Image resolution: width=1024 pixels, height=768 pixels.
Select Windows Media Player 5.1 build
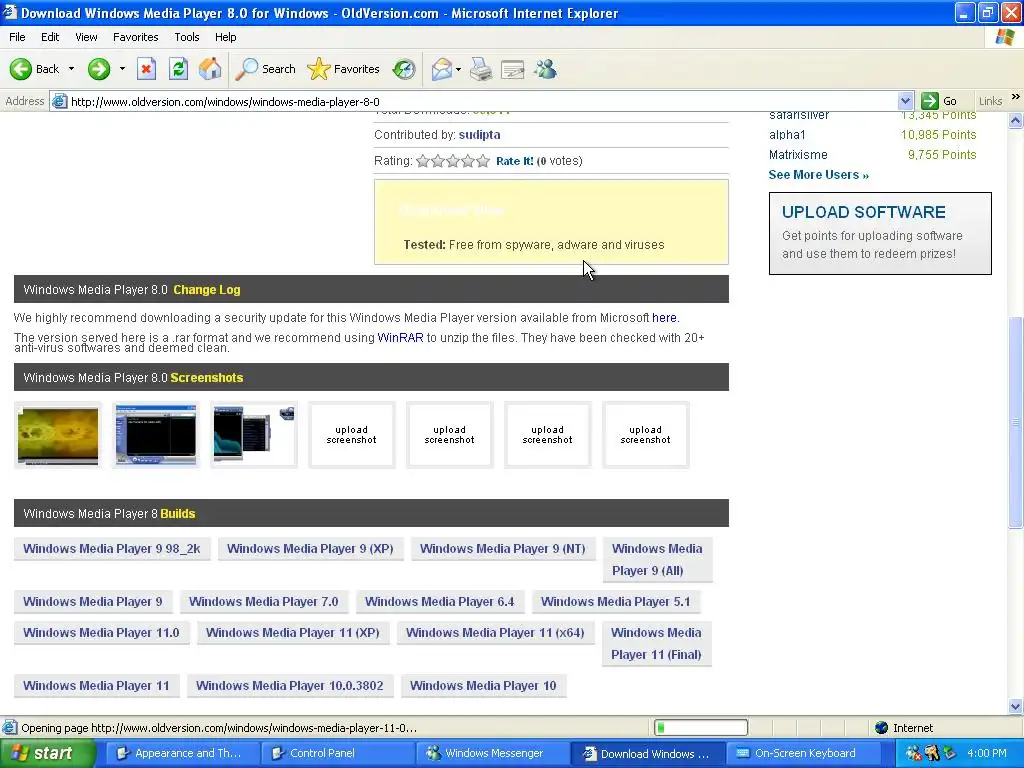coord(615,601)
